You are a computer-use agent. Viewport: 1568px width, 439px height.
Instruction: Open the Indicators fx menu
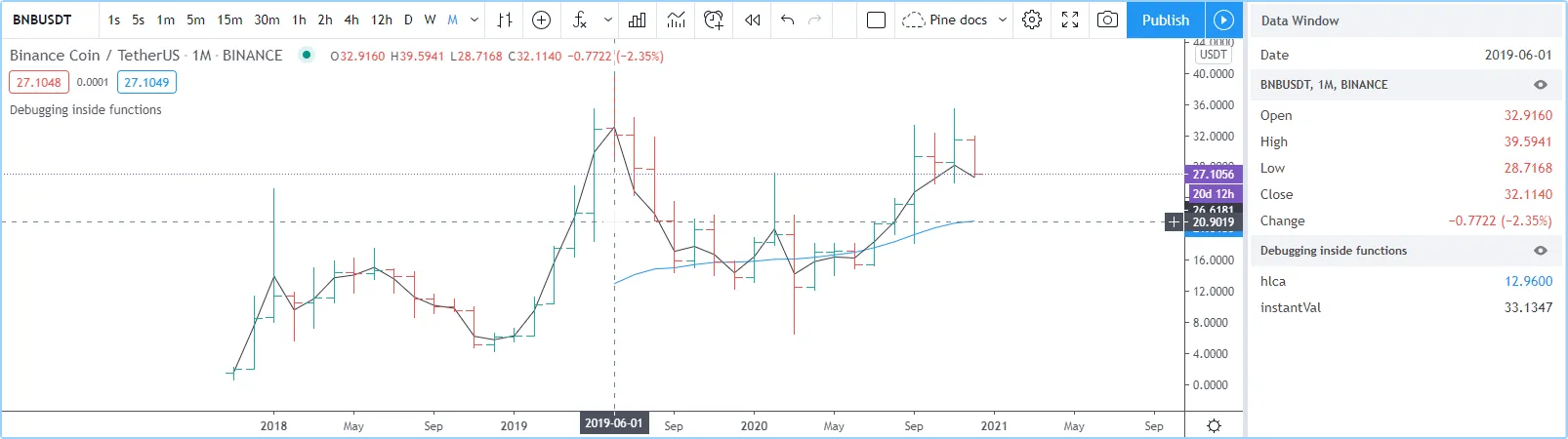coord(580,20)
